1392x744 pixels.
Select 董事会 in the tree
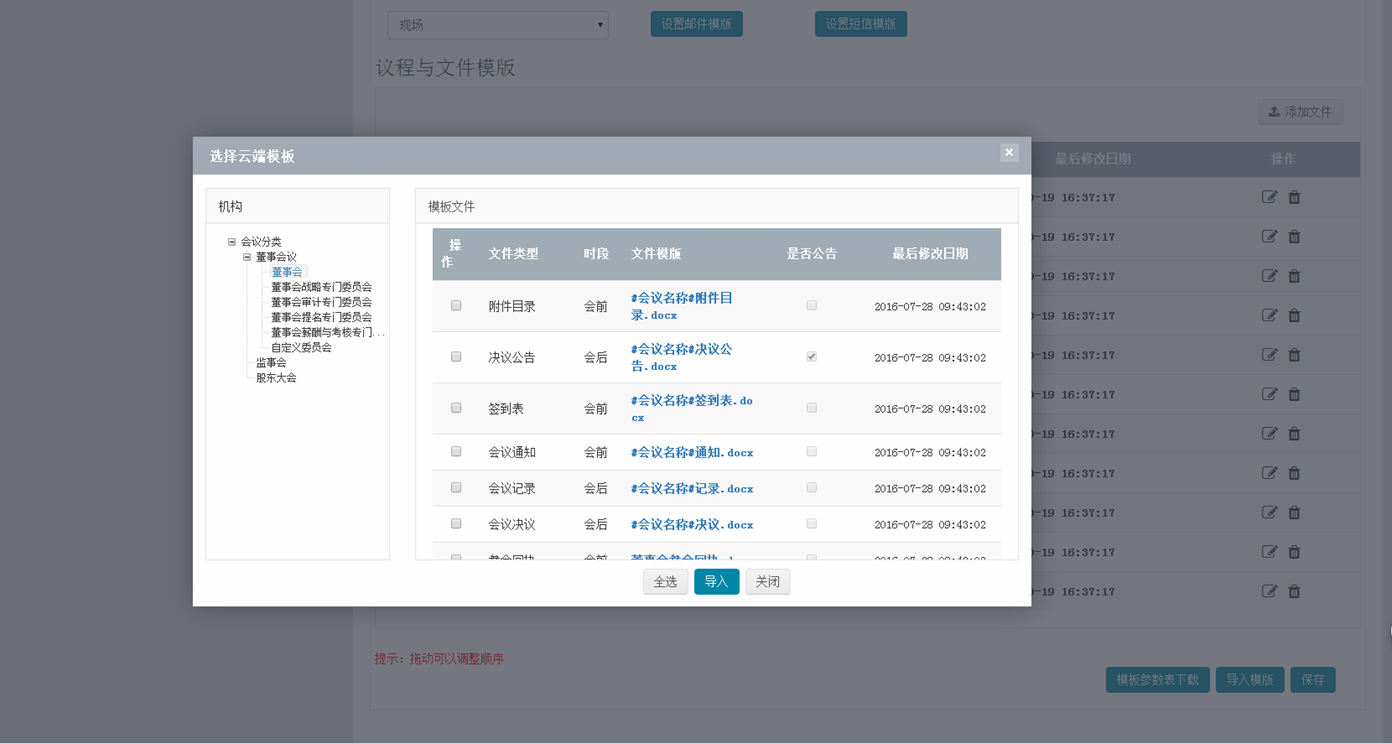pyautogui.click(x=287, y=272)
